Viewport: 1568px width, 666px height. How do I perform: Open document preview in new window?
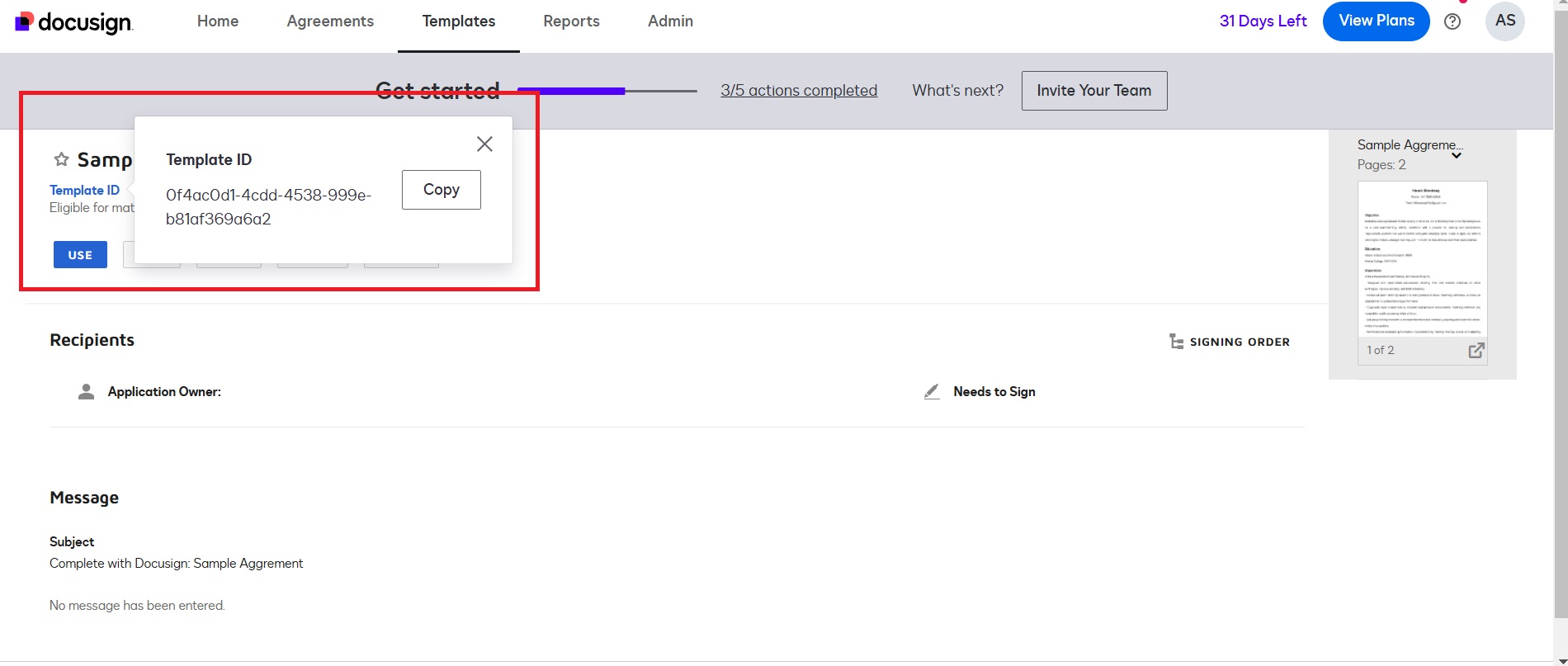pyautogui.click(x=1476, y=351)
